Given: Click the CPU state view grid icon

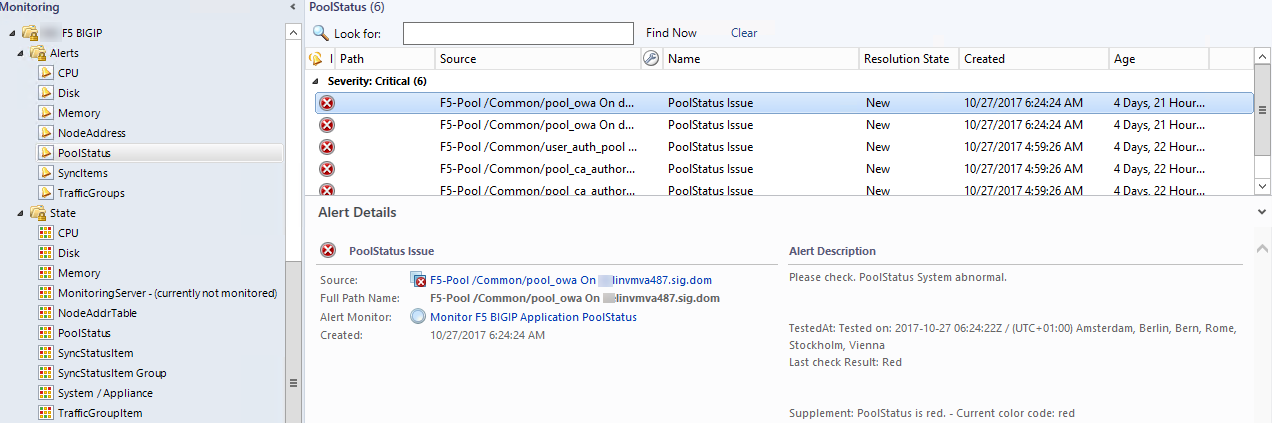Looking at the screenshot, I should coord(46,233).
